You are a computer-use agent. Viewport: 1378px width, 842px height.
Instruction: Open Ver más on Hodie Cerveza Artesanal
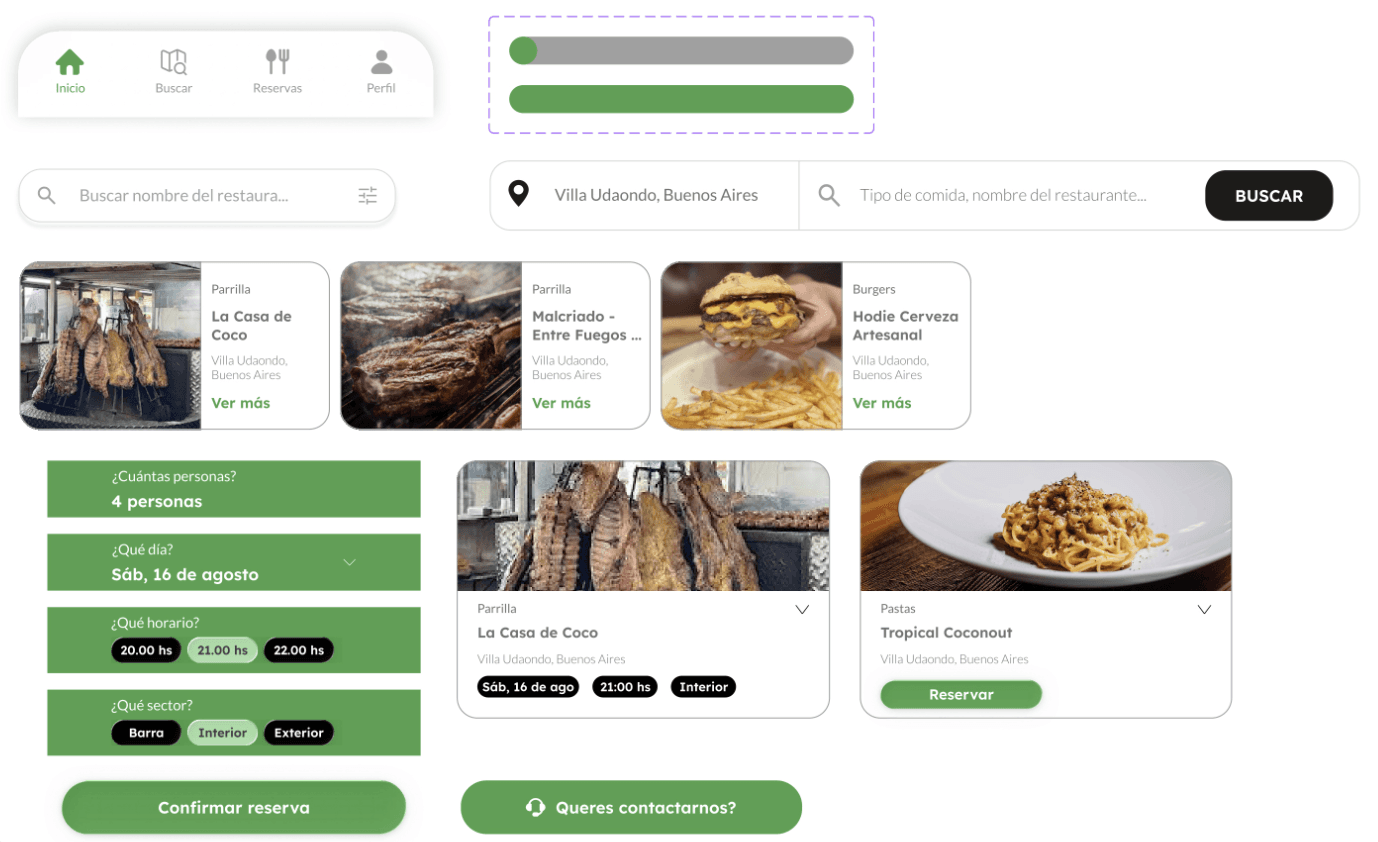point(882,403)
